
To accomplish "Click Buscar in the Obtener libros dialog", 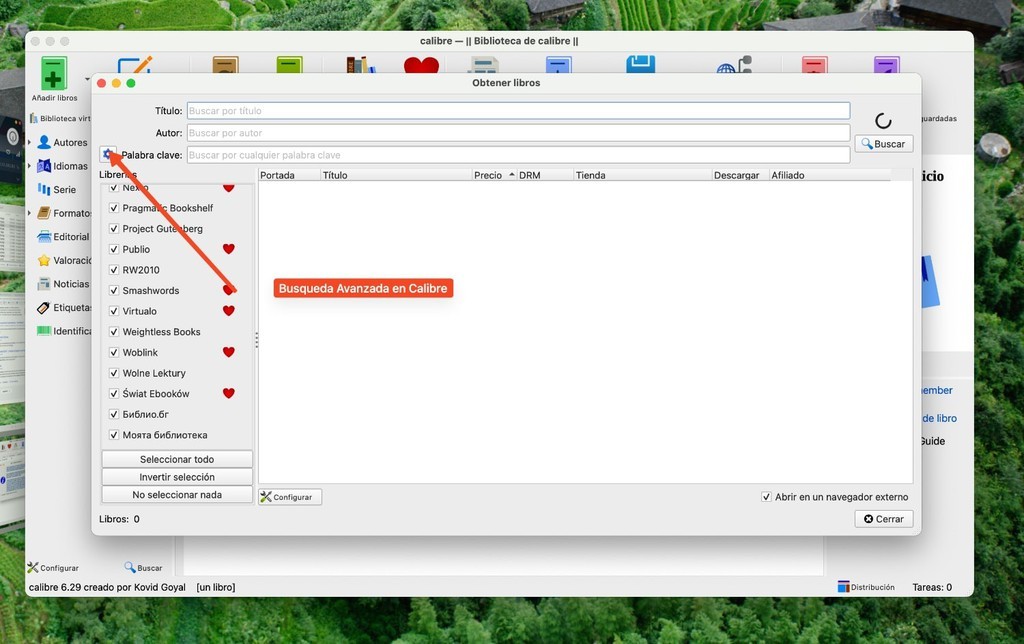I will coord(884,144).
